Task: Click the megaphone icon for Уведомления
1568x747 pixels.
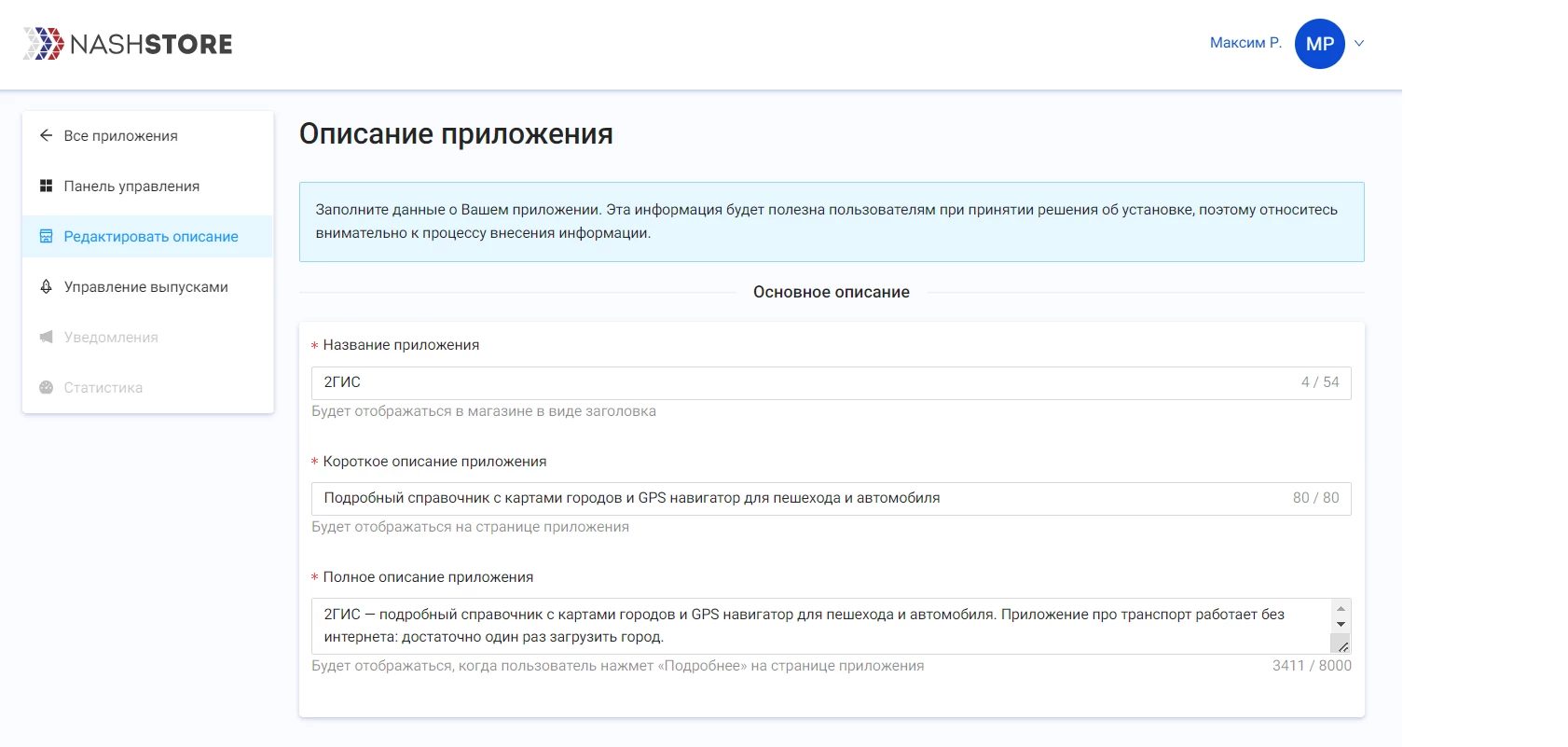Action: coord(46,337)
